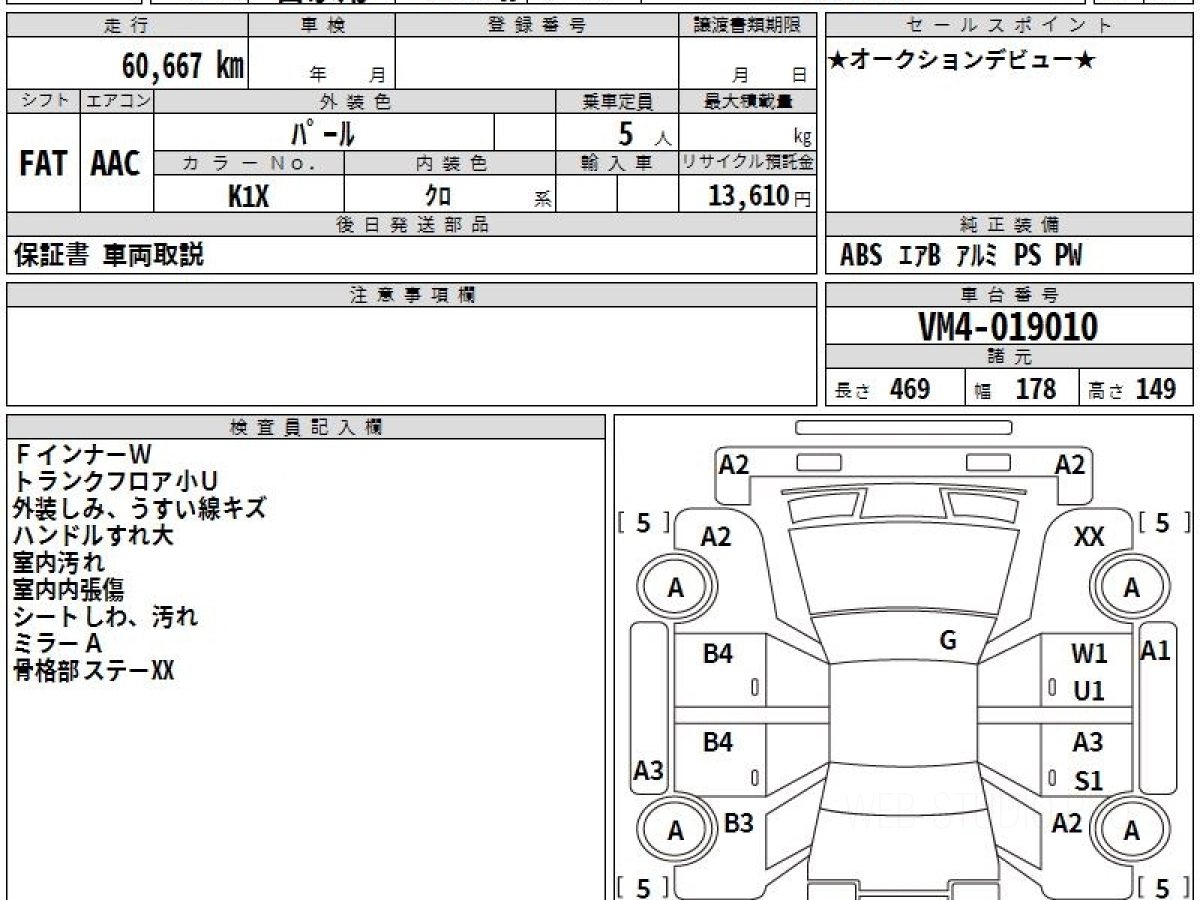The width and height of the screenshot is (1200, 900).
Task: Select the 車台番号 header
Action: [x=1010, y=294]
